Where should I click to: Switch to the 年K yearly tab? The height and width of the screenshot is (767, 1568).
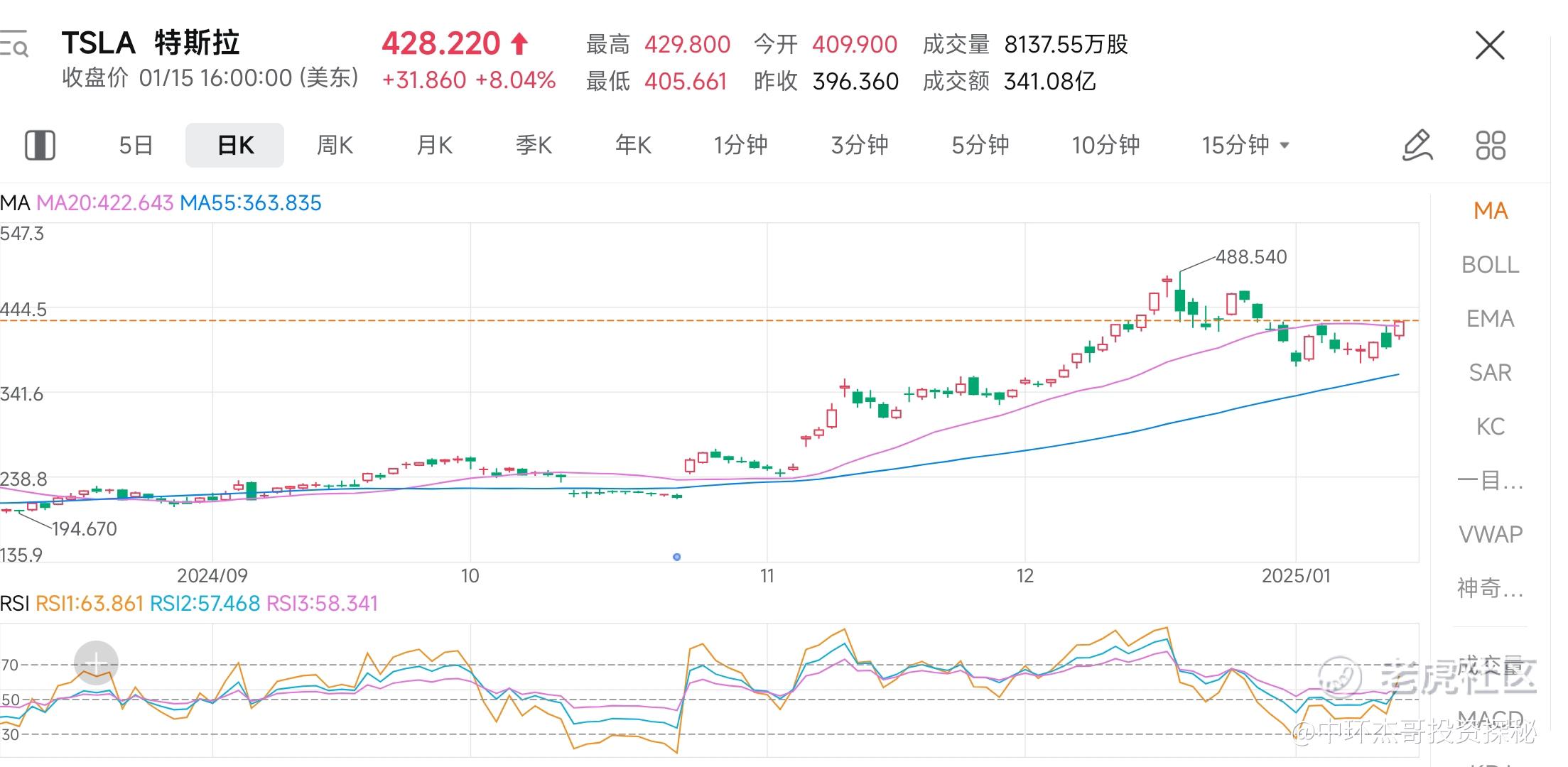pyautogui.click(x=633, y=145)
